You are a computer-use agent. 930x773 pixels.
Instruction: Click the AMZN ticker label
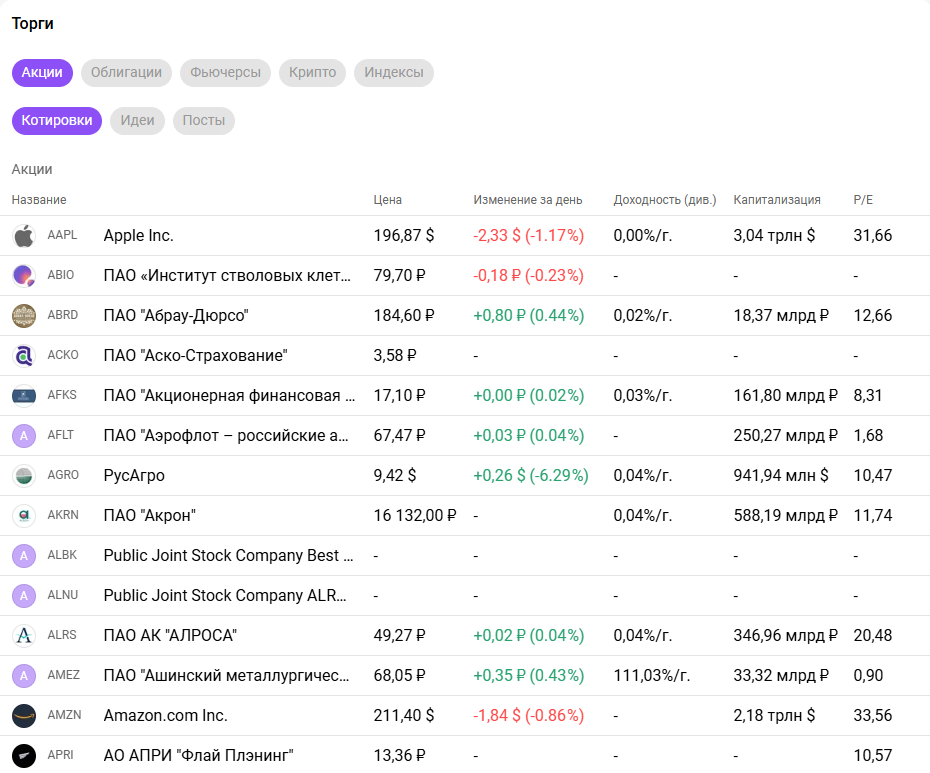(x=64, y=715)
